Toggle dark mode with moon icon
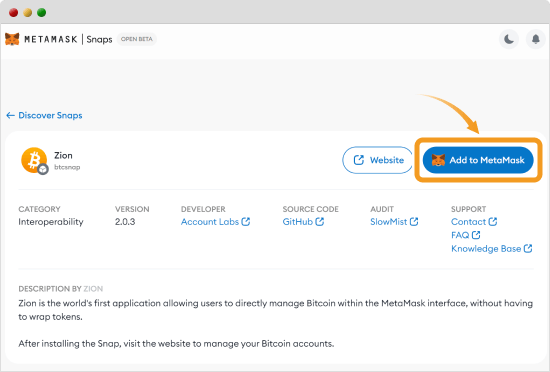Image resolution: width=550 pixels, height=372 pixels. point(509,39)
